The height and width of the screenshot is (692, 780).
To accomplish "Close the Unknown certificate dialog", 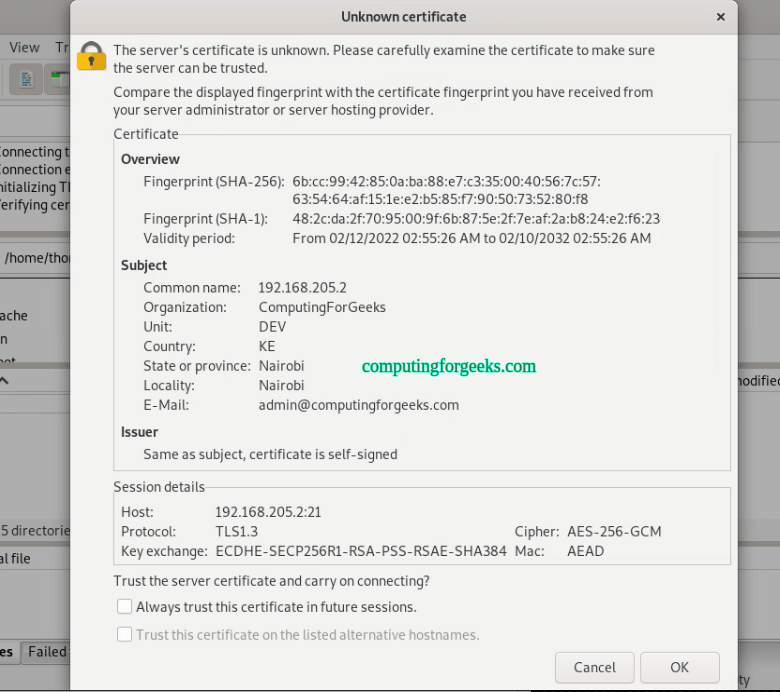I will [720, 17].
